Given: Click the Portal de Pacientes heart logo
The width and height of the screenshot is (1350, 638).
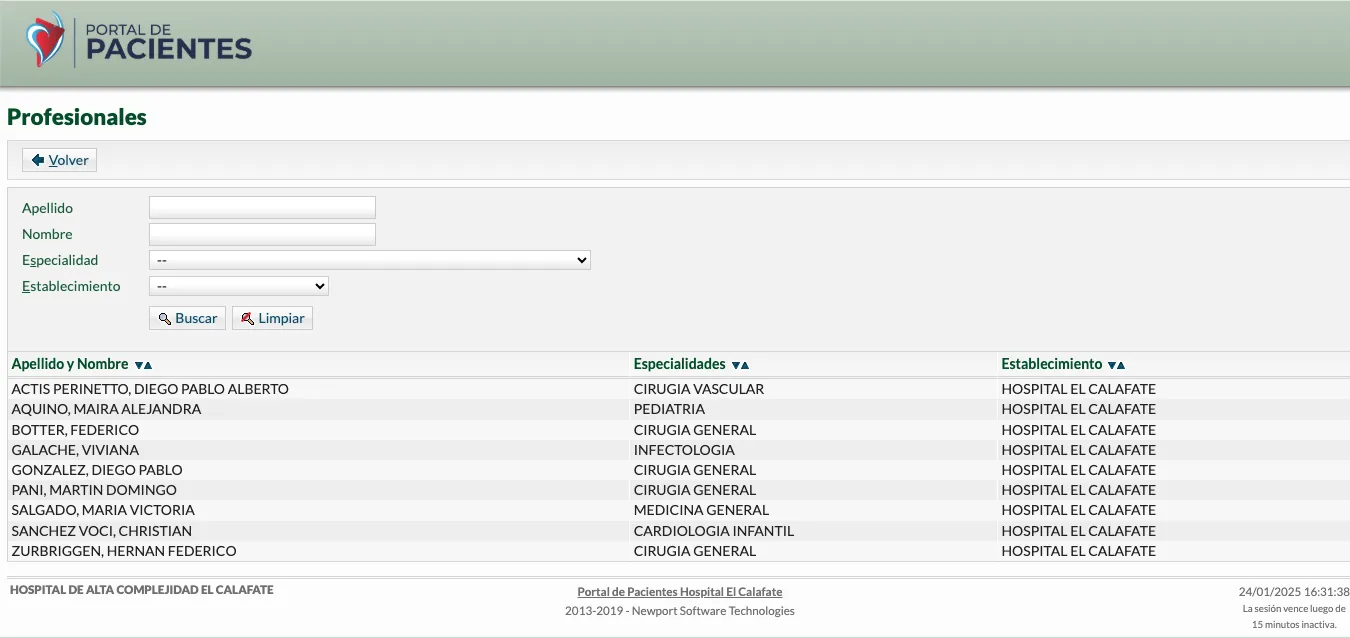Looking at the screenshot, I should point(45,40).
